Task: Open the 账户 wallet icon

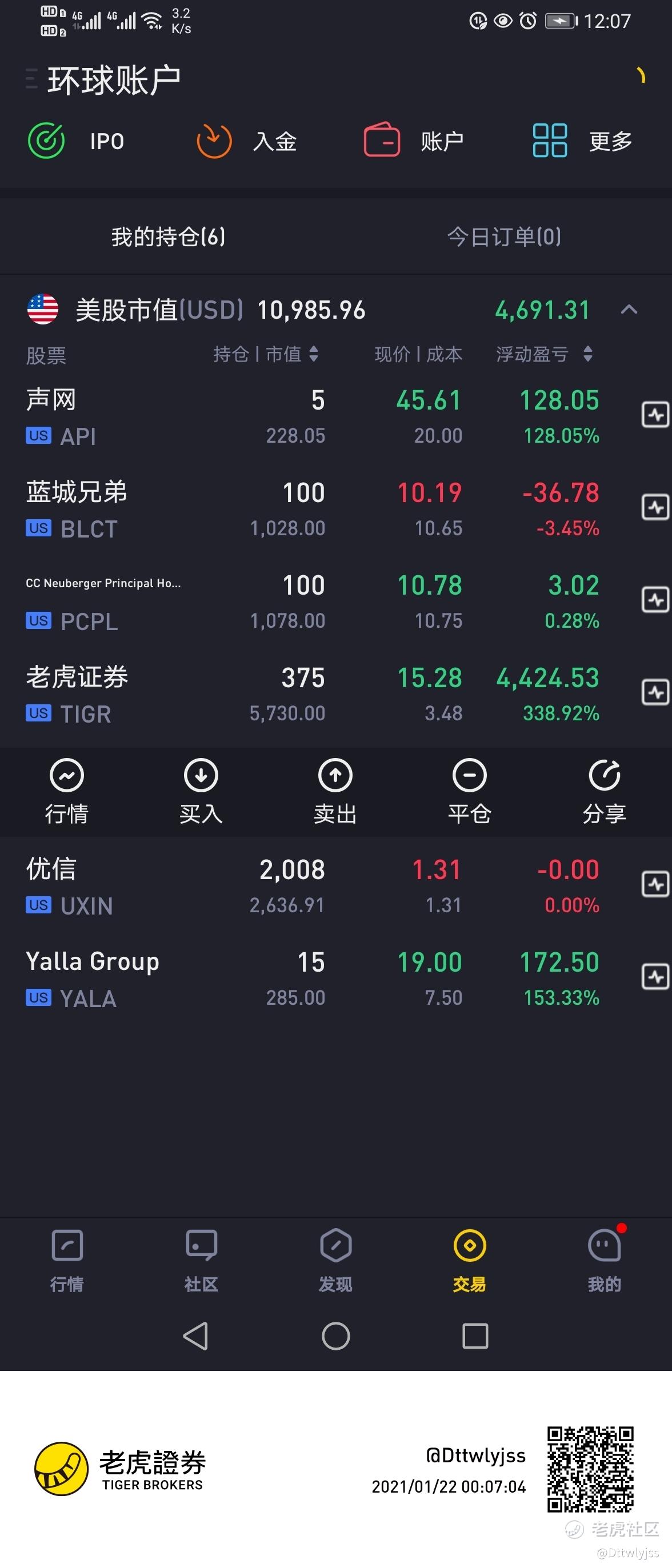Action: (382, 140)
